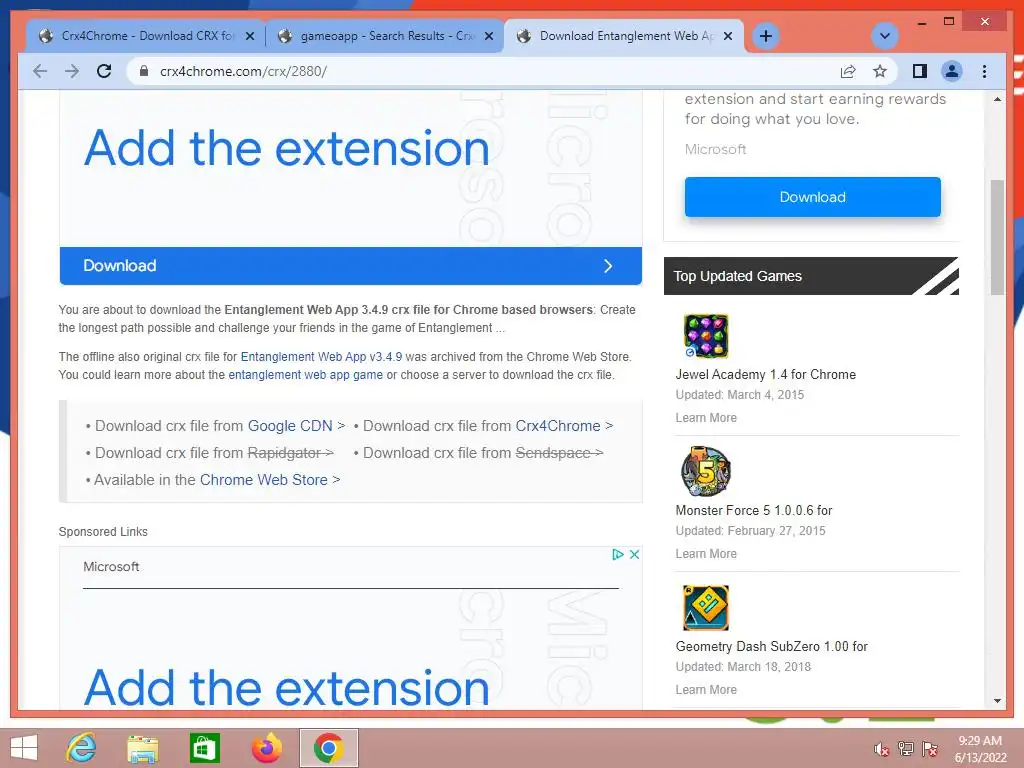This screenshot has height=768, width=1024.
Task: Reload the current page
Action: 104,71
